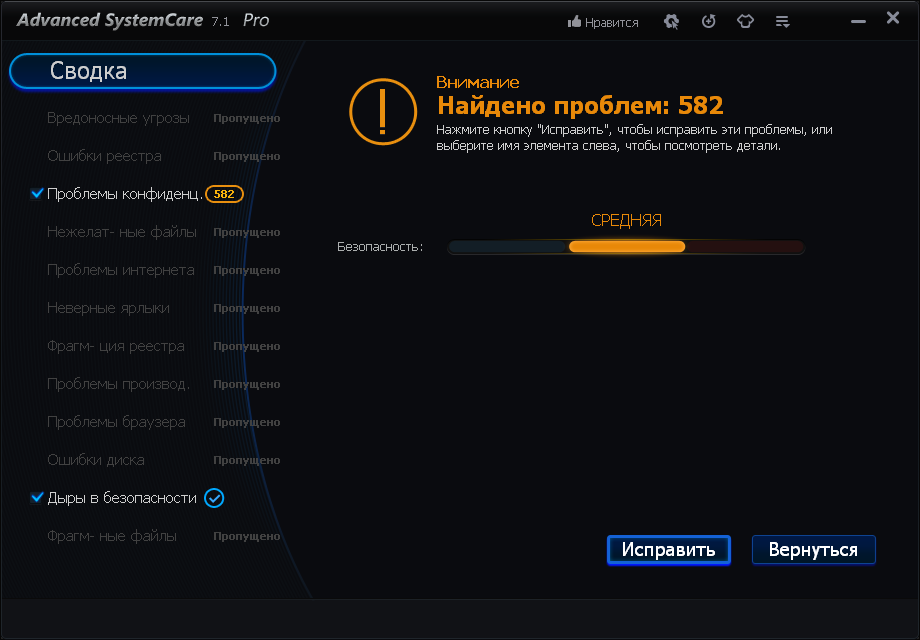Open the Turbo Boost clock icon
This screenshot has width=920, height=640.
coord(708,21)
